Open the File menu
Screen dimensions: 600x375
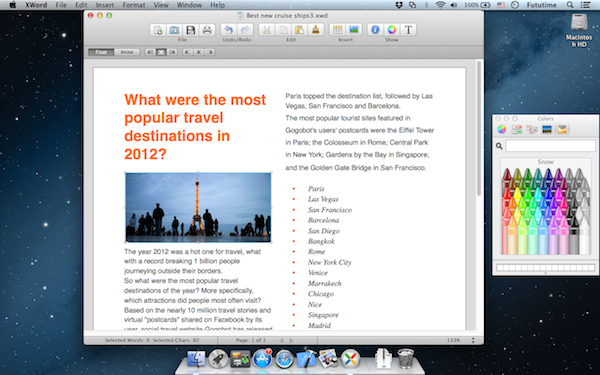tap(61, 5)
